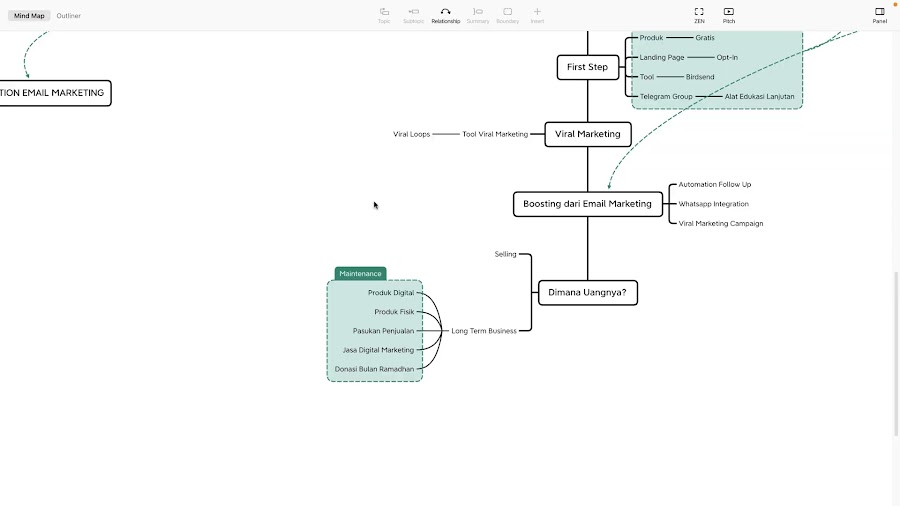Select Long Term Business subtopic
The width and height of the screenshot is (900, 506).
[x=484, y=331]
